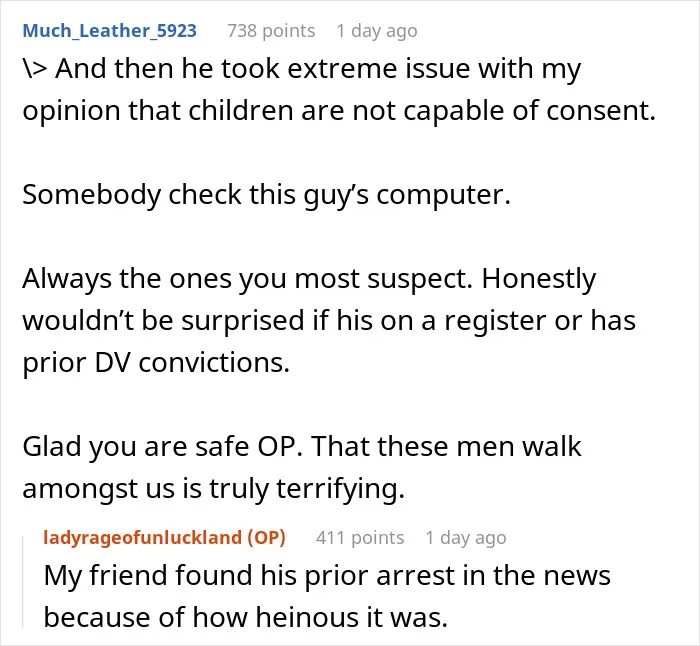This screenshot has height=646, width=700.
Task: Click the My friend found his prior arrest line
Action: click(327, 575)
